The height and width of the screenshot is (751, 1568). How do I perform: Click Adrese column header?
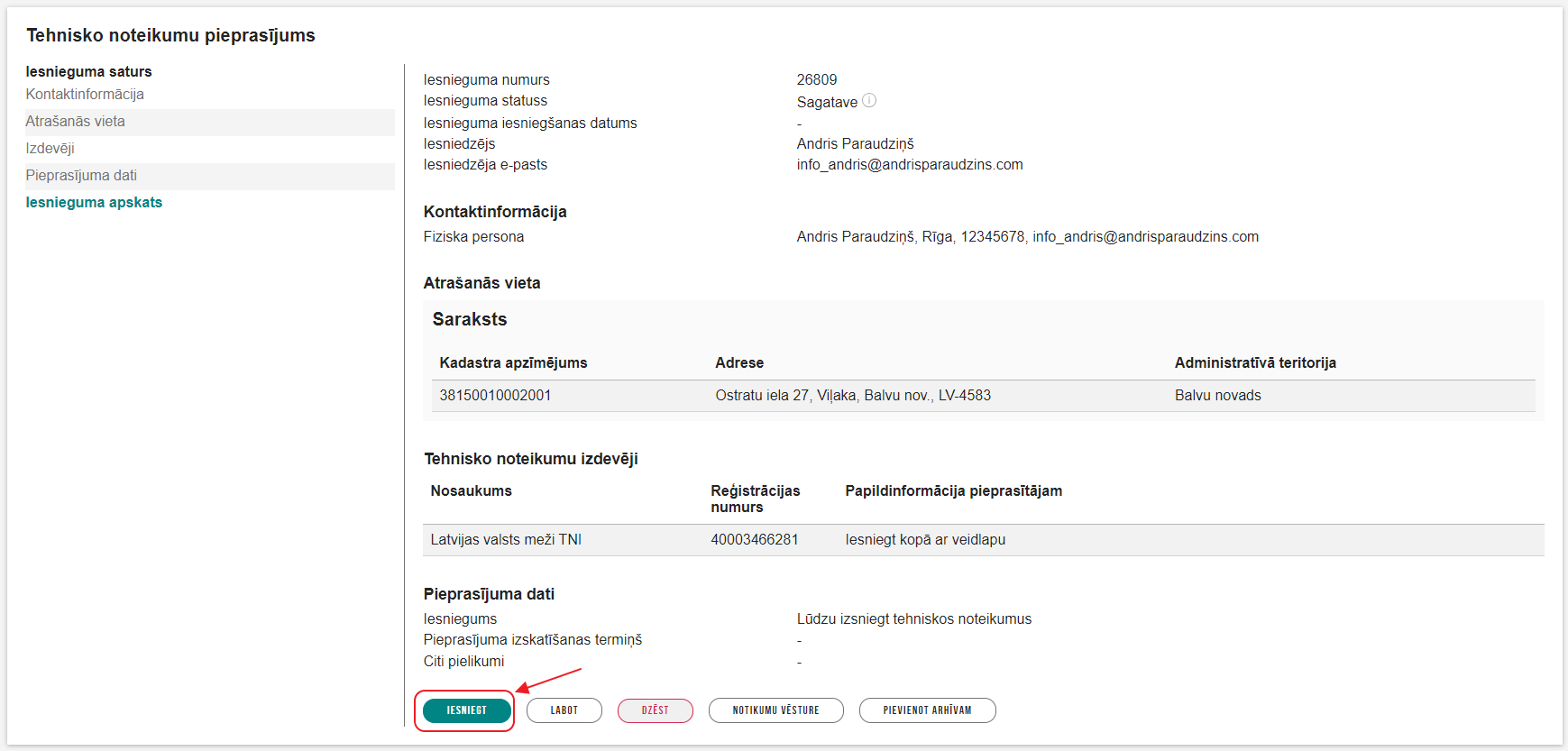739,363
